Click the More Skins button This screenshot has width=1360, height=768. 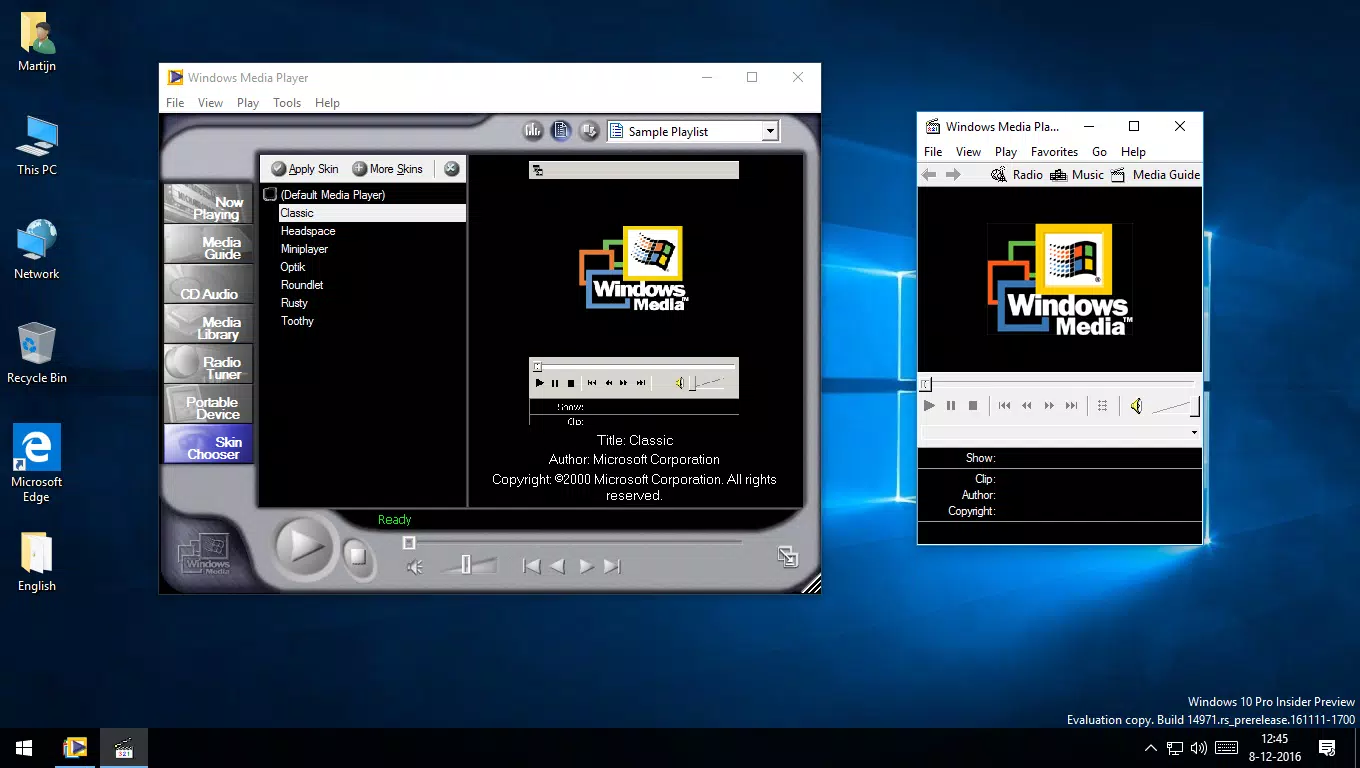[x=388, y=169]
